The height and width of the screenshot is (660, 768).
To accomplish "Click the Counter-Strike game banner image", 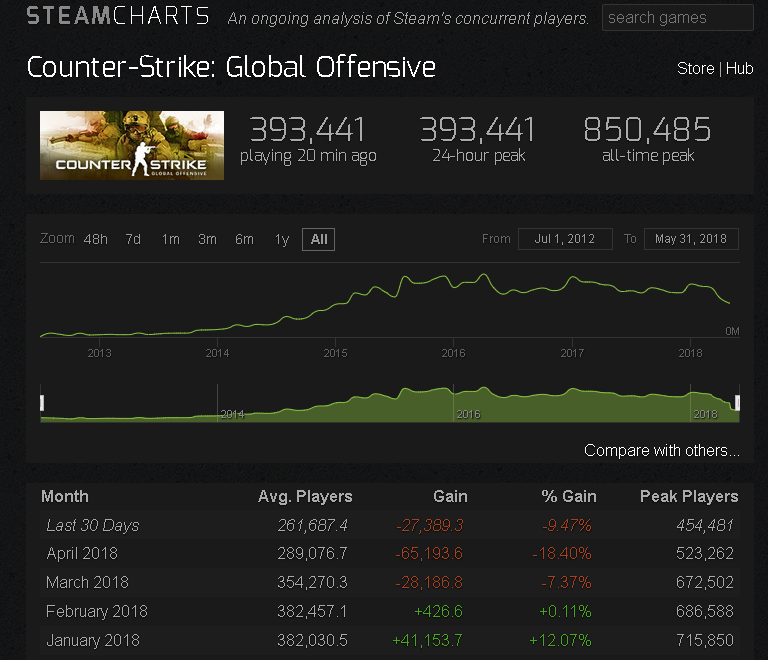I will click(x=132, y=145).
